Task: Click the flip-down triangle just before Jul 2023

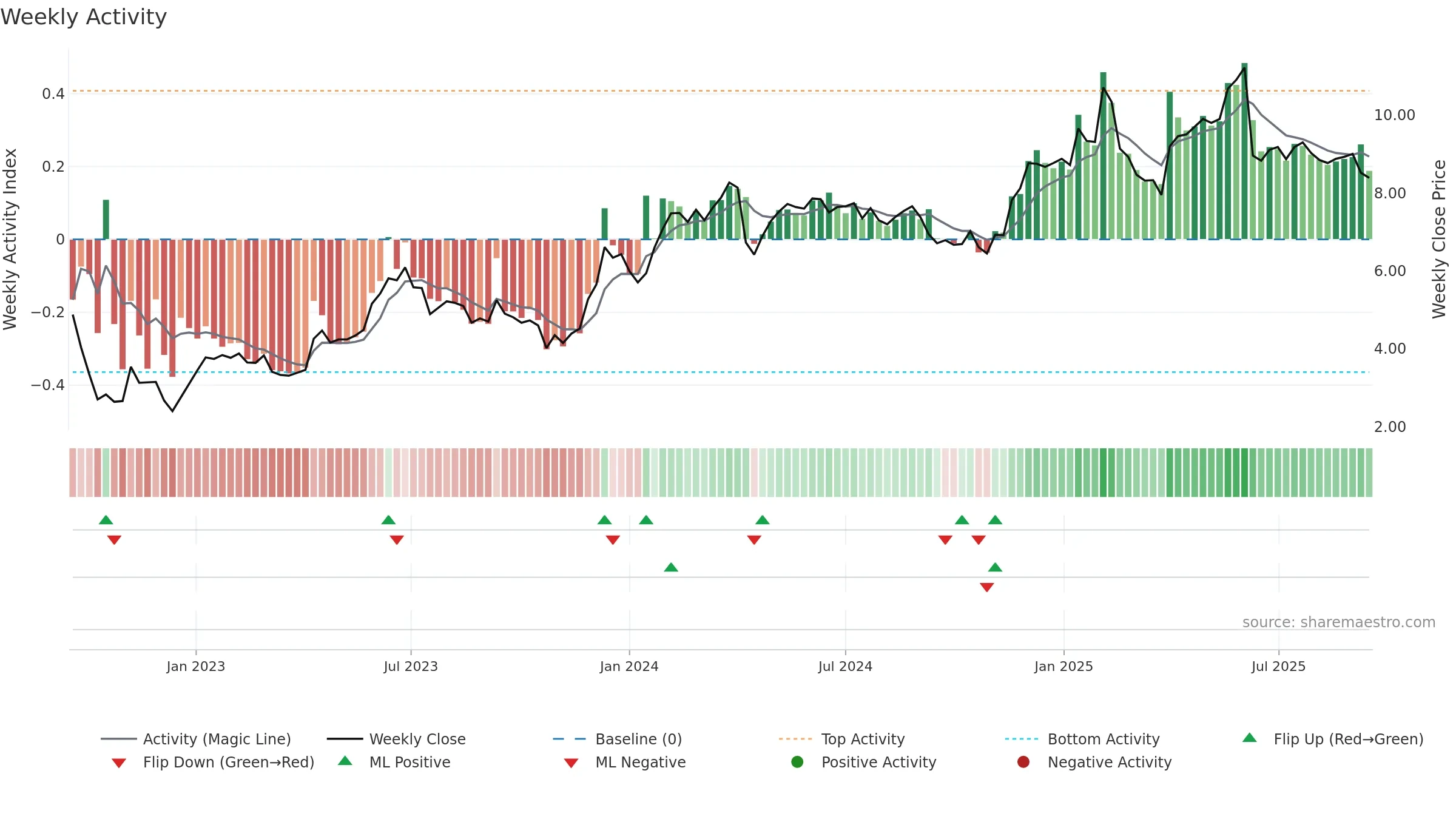Action: [x=397, y=540]
